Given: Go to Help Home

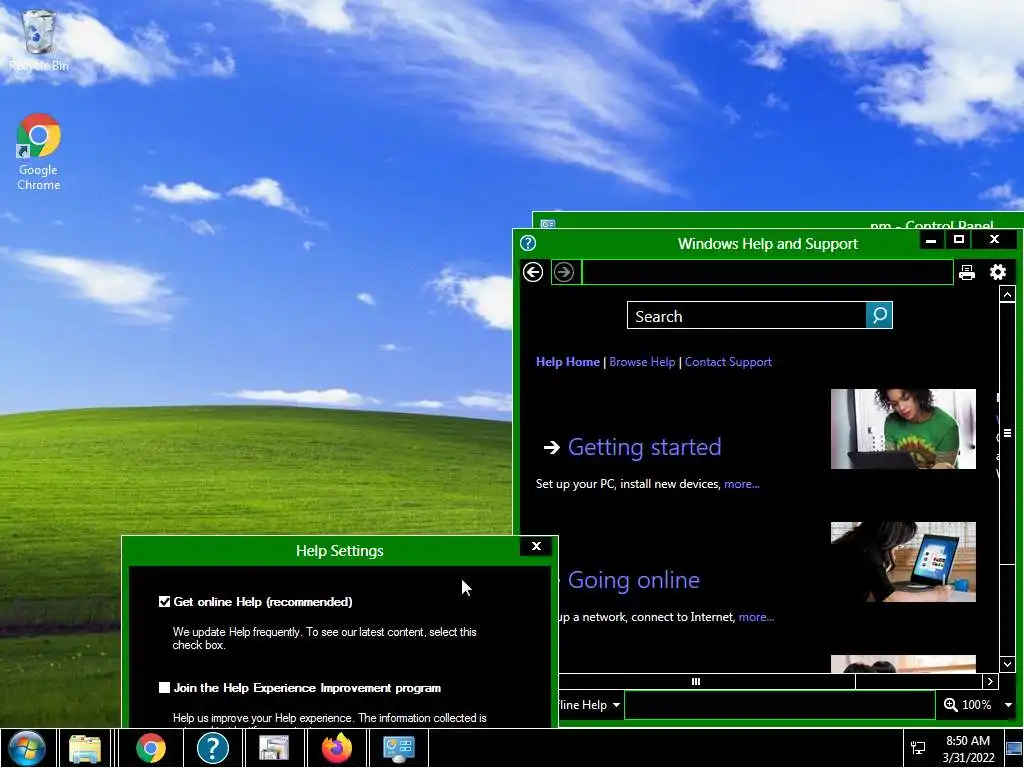Looking at the screenshot, I should (568, 362).
